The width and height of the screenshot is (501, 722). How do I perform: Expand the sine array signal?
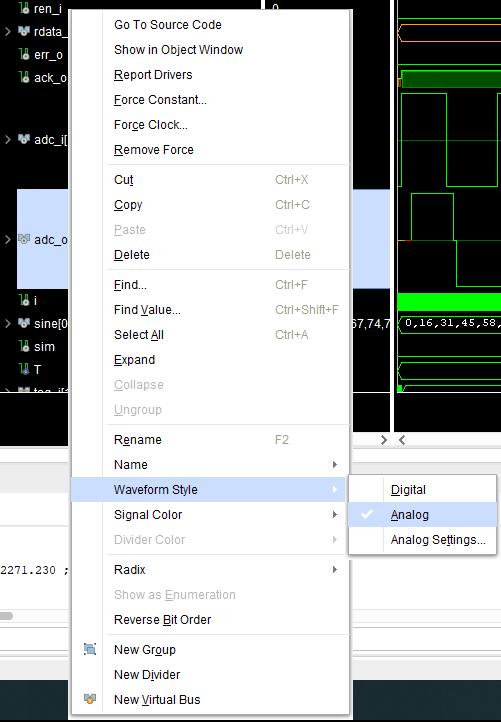coord(8,324)
